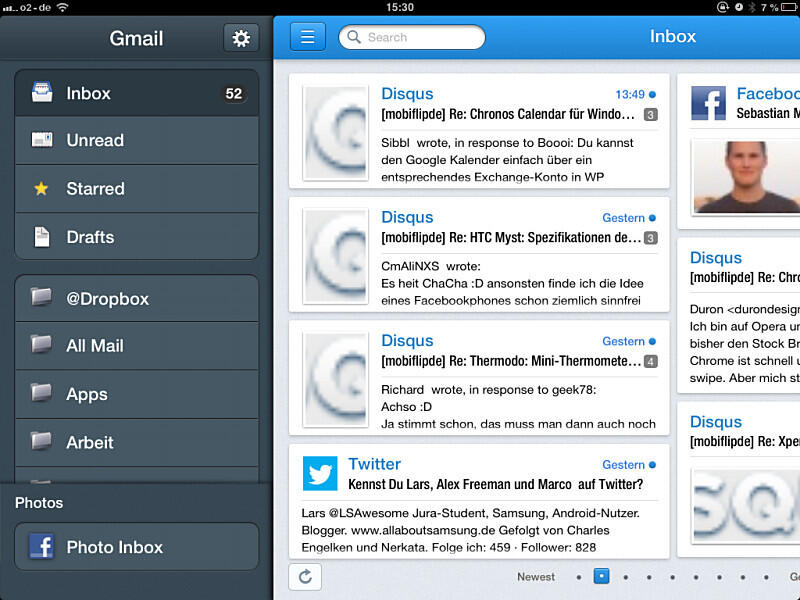Click the Facebook icon in Photo Inbox
The image size is (800, 600).
(42, 546)
